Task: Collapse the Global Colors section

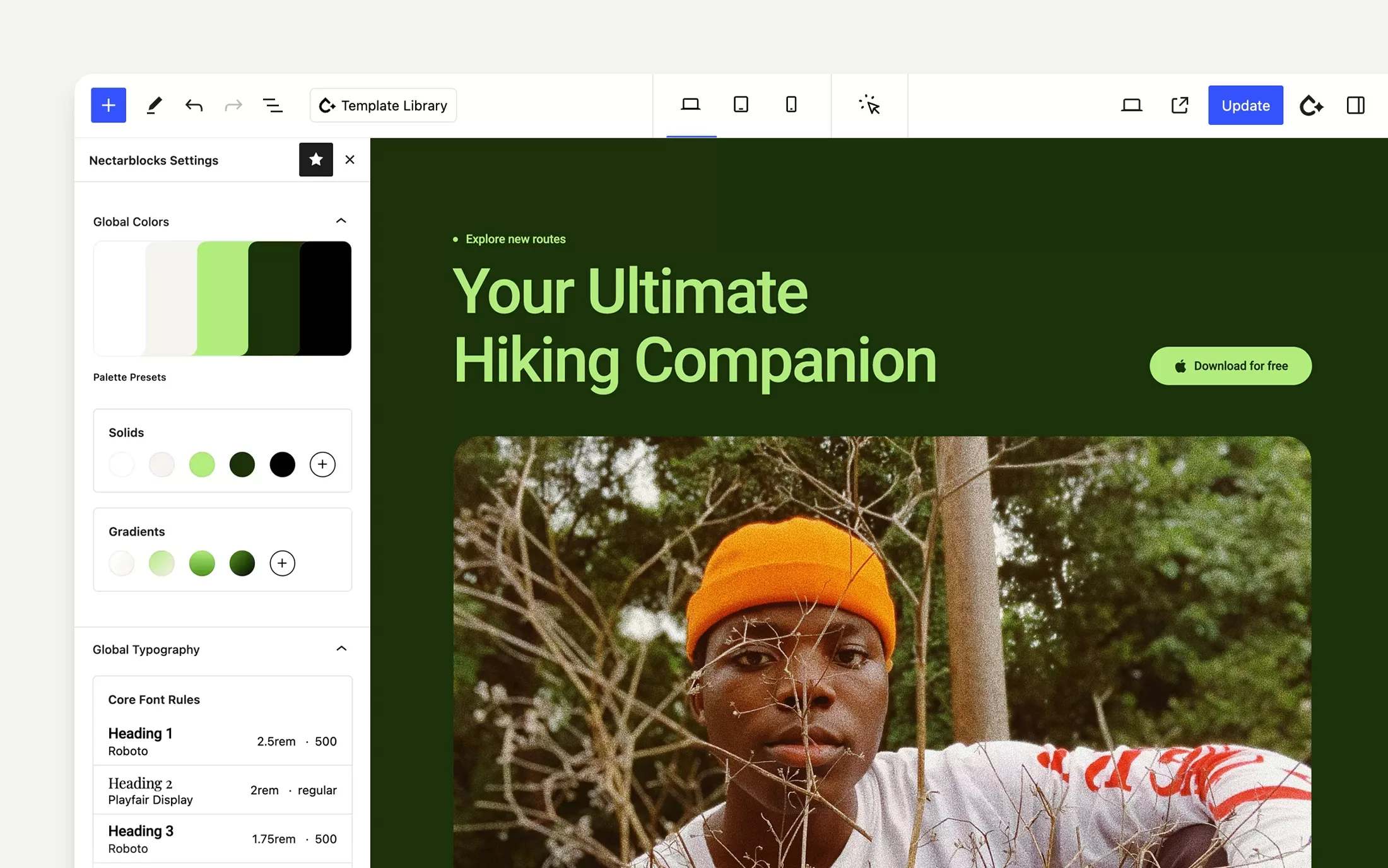Action: coord(341,221)
